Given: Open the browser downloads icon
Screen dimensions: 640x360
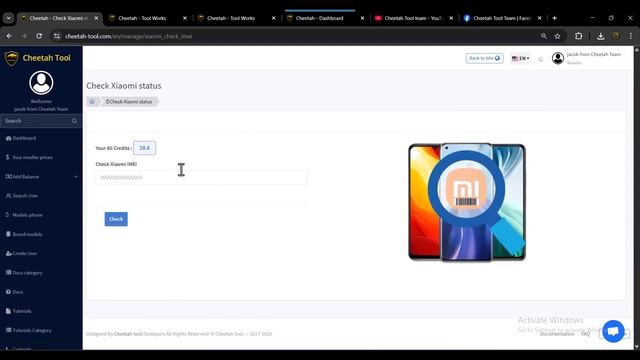Looking at the screenshot, I should pyautogui.click(x=600, y=36).
